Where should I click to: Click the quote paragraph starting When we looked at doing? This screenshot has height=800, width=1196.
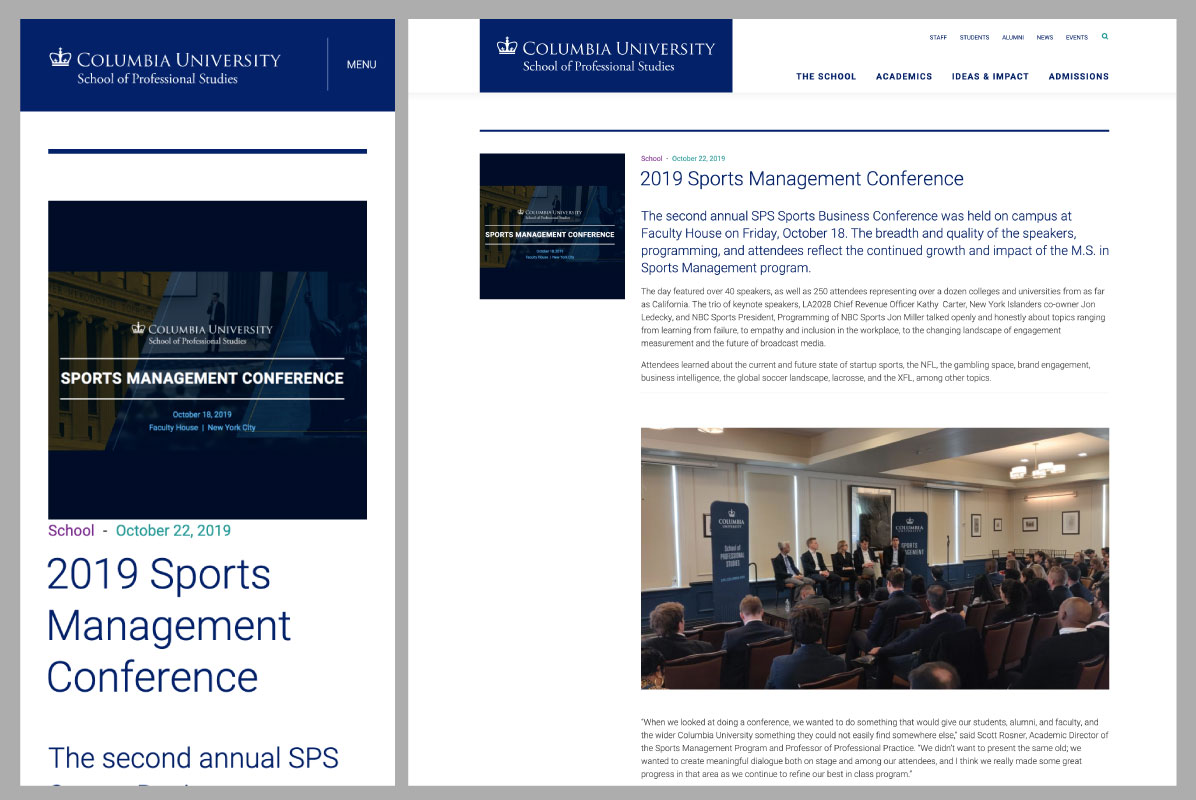(x=874, y=748)
